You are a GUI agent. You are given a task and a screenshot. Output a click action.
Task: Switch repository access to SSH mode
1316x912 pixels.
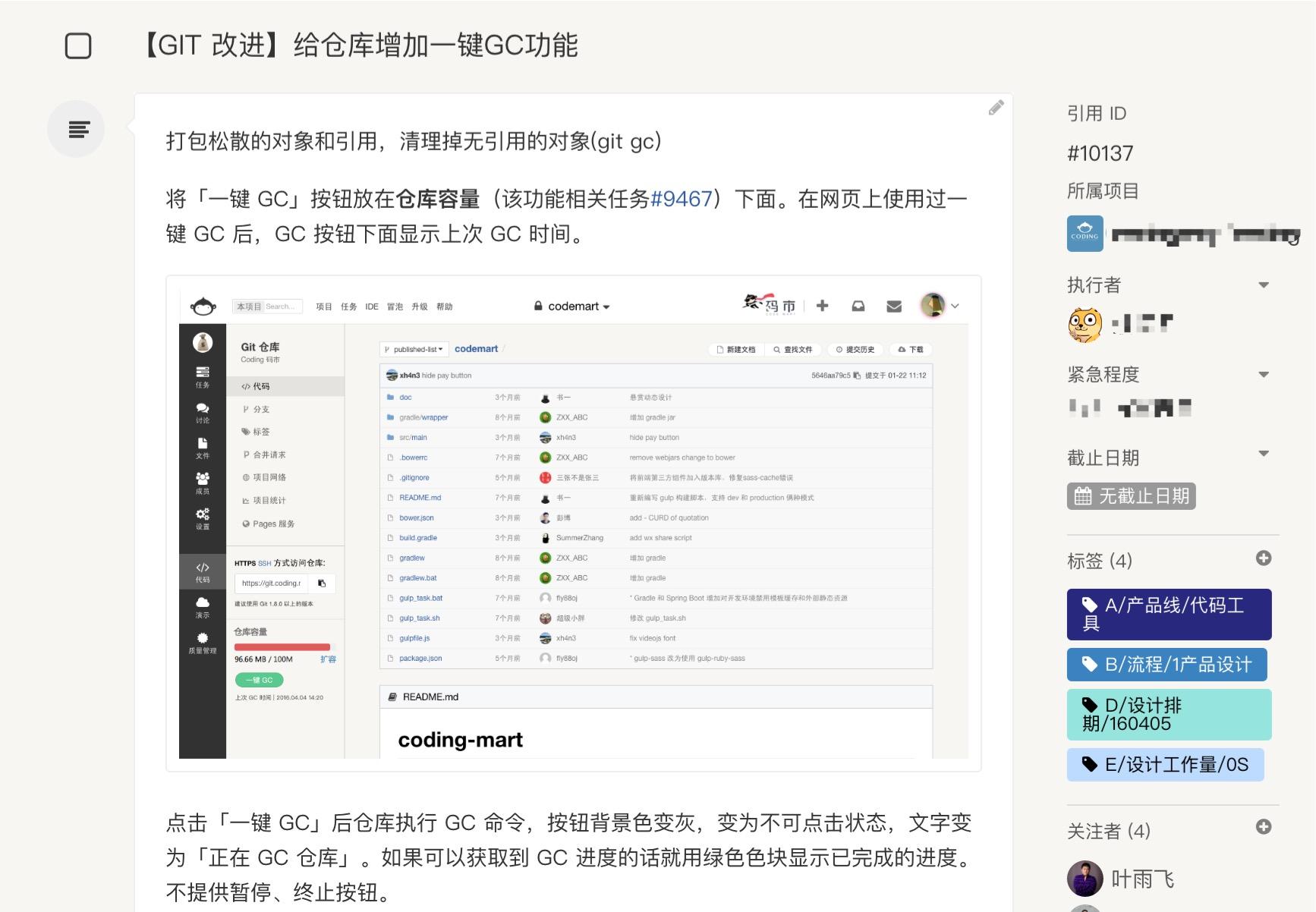(x=263, y=563)
